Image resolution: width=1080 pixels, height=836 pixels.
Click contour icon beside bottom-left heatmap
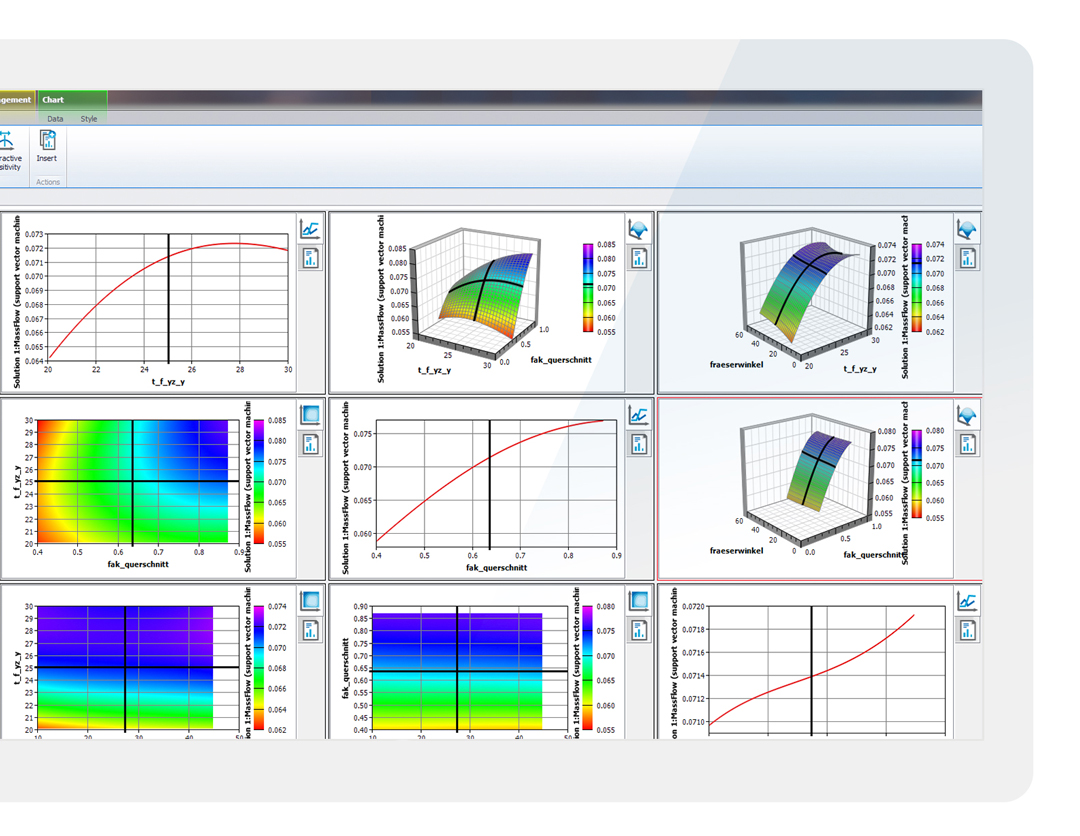click(310, 601)
